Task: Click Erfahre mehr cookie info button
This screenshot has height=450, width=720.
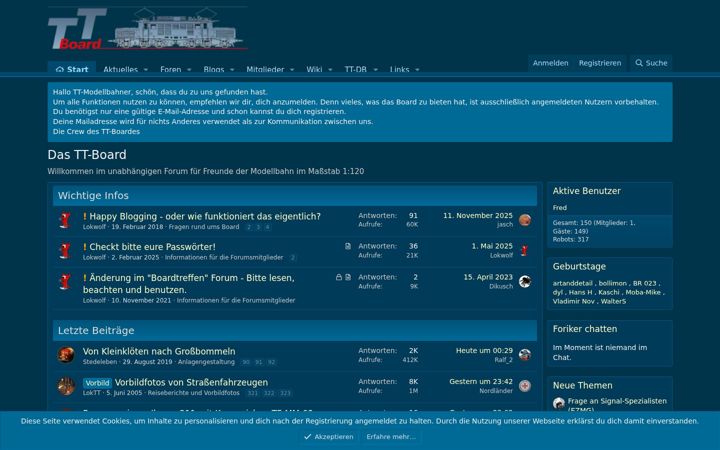Action: pyautogui.click(x=391, y=437)
